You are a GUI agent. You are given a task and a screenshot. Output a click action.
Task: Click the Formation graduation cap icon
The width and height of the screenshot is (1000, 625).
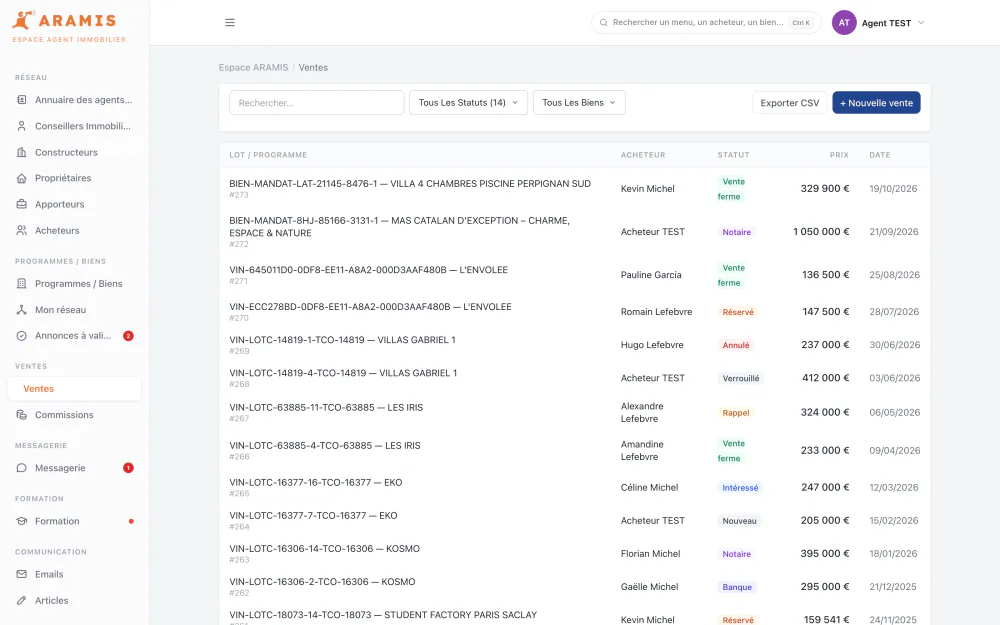[x=22, y=521]
